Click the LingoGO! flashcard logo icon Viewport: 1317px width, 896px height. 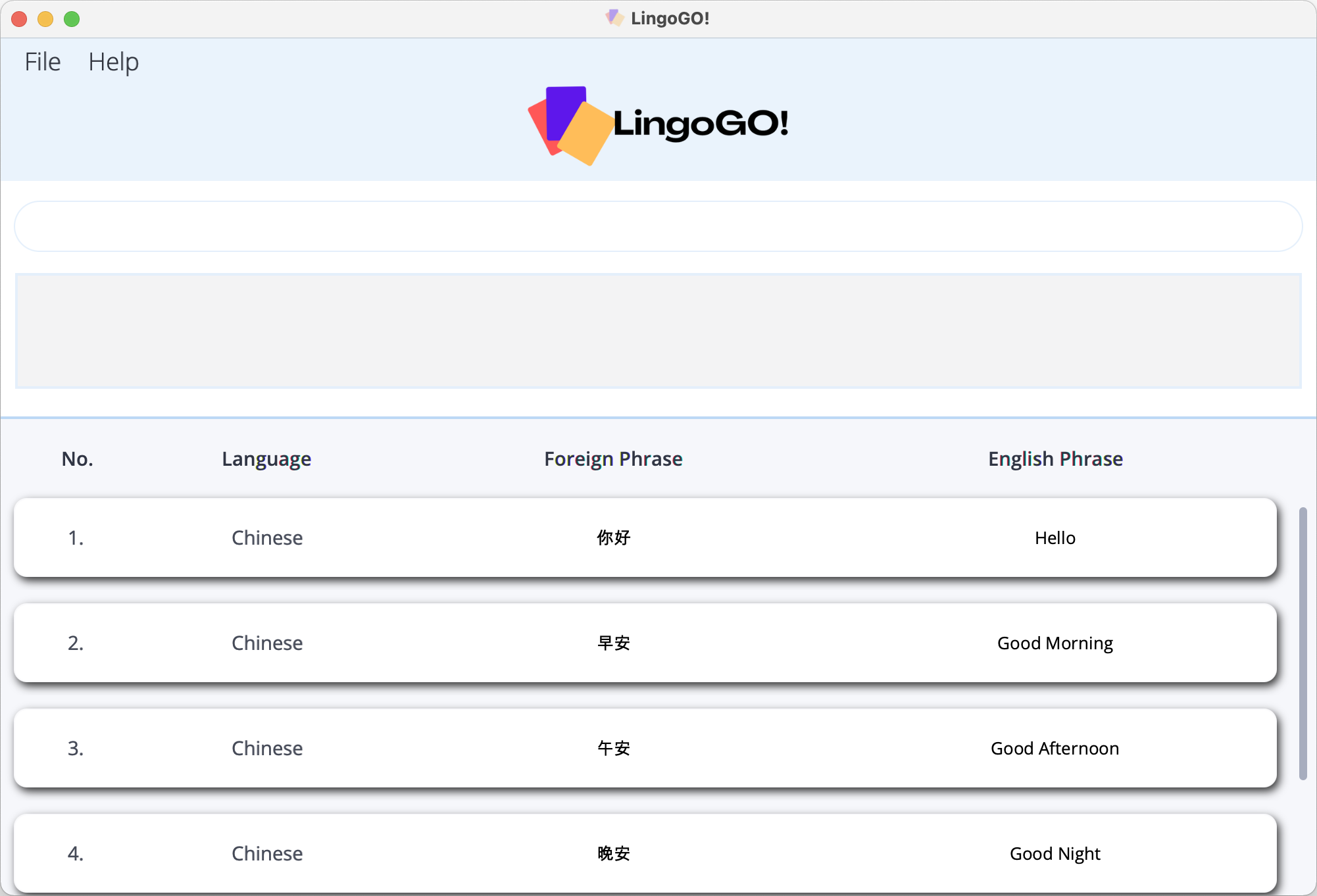click(570, 125)
